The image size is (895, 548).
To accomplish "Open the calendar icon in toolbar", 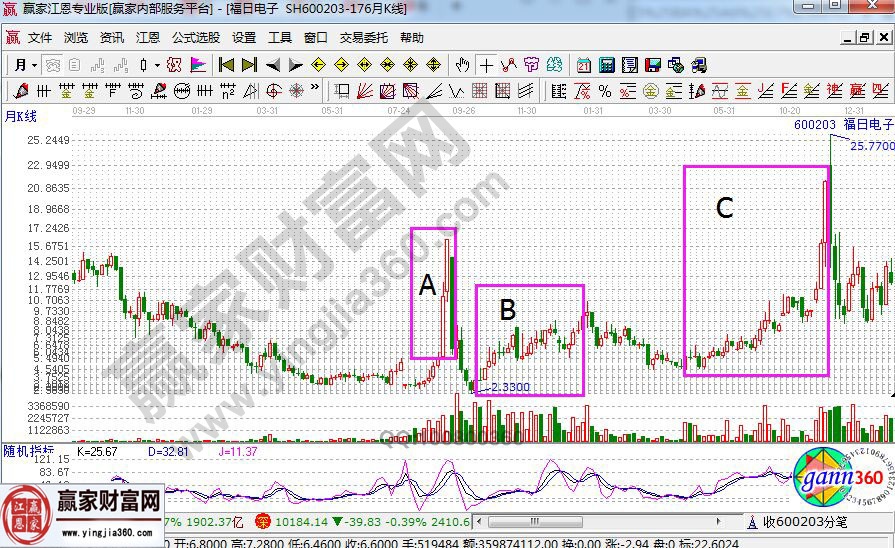I will 584,65.
